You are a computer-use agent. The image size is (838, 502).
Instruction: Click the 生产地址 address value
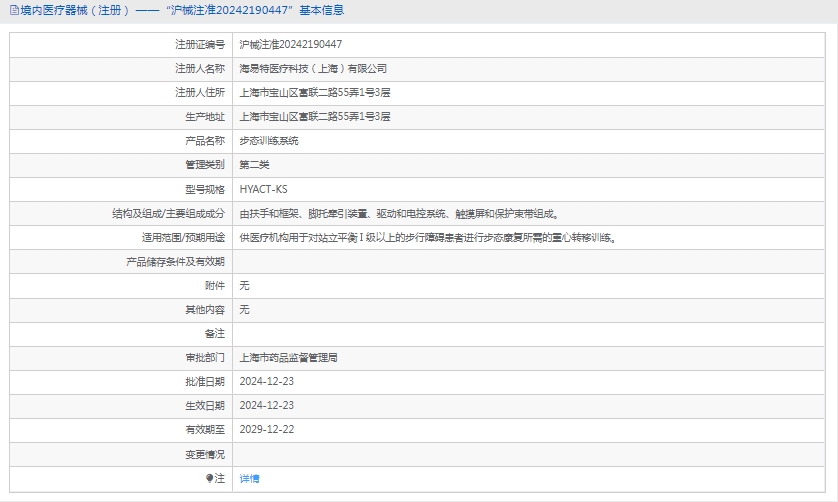click(315, 117)
